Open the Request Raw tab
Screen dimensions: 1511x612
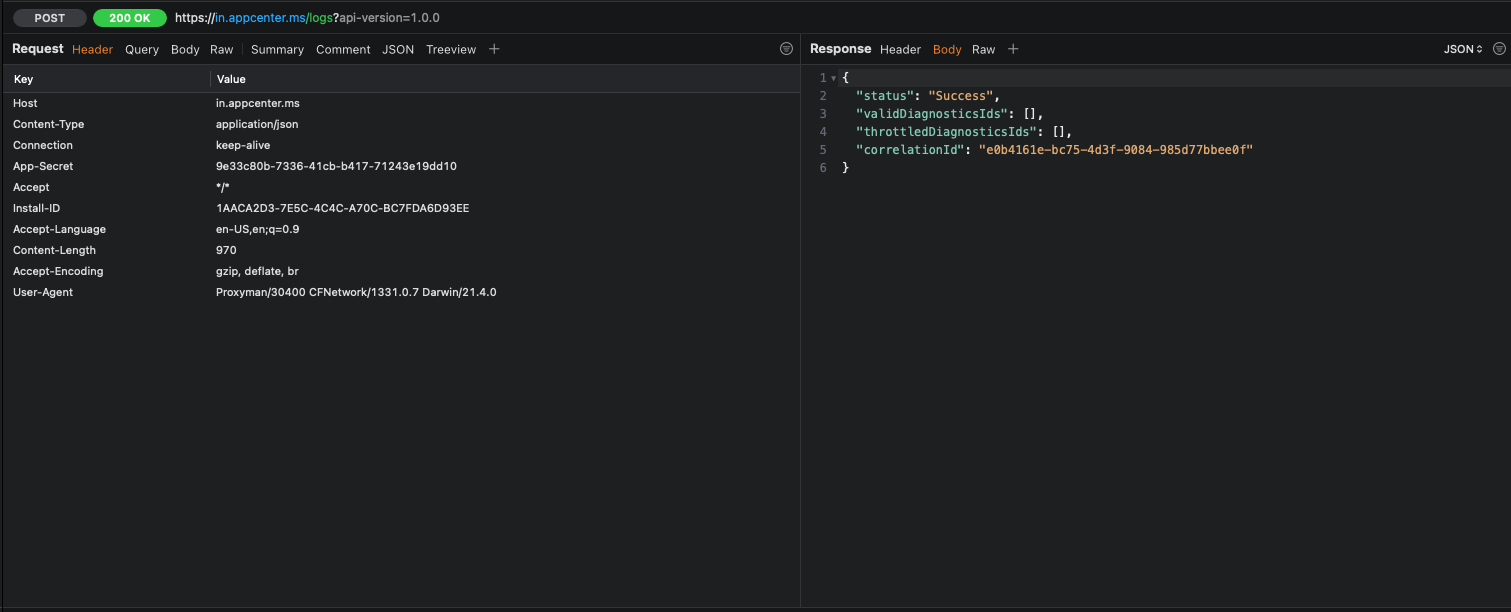(x=222, y=49)
